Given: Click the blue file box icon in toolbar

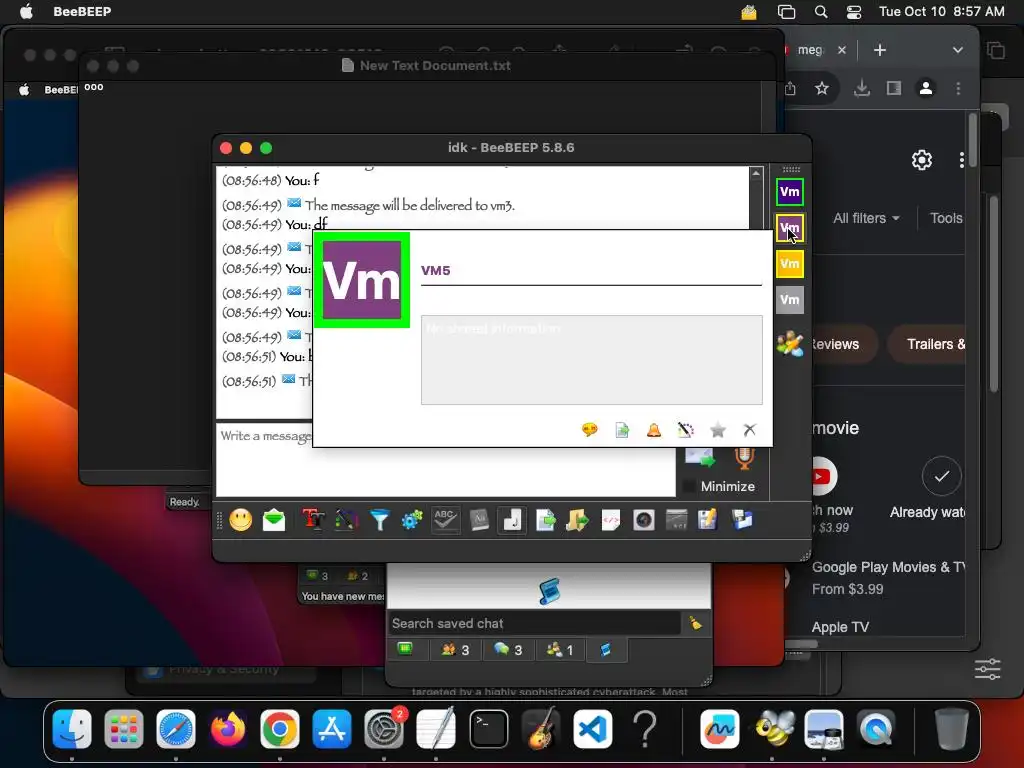Looking at the screenshot, I should click(x=742, y=520).
